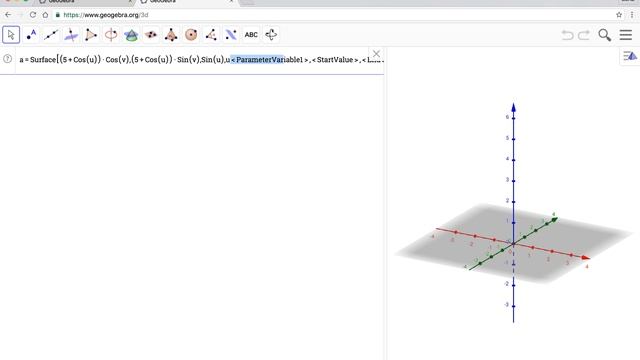Bookmark this page with the star
Viewport: 640px width, 360px height.
pyautogui.click(x=619, y=15)
